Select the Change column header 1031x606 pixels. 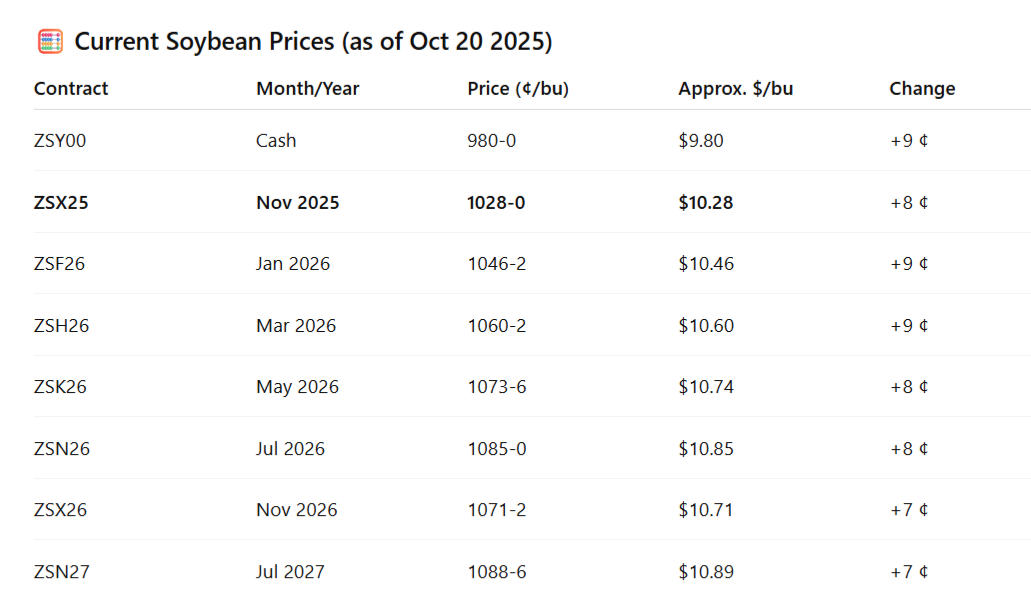click(922, 88)
